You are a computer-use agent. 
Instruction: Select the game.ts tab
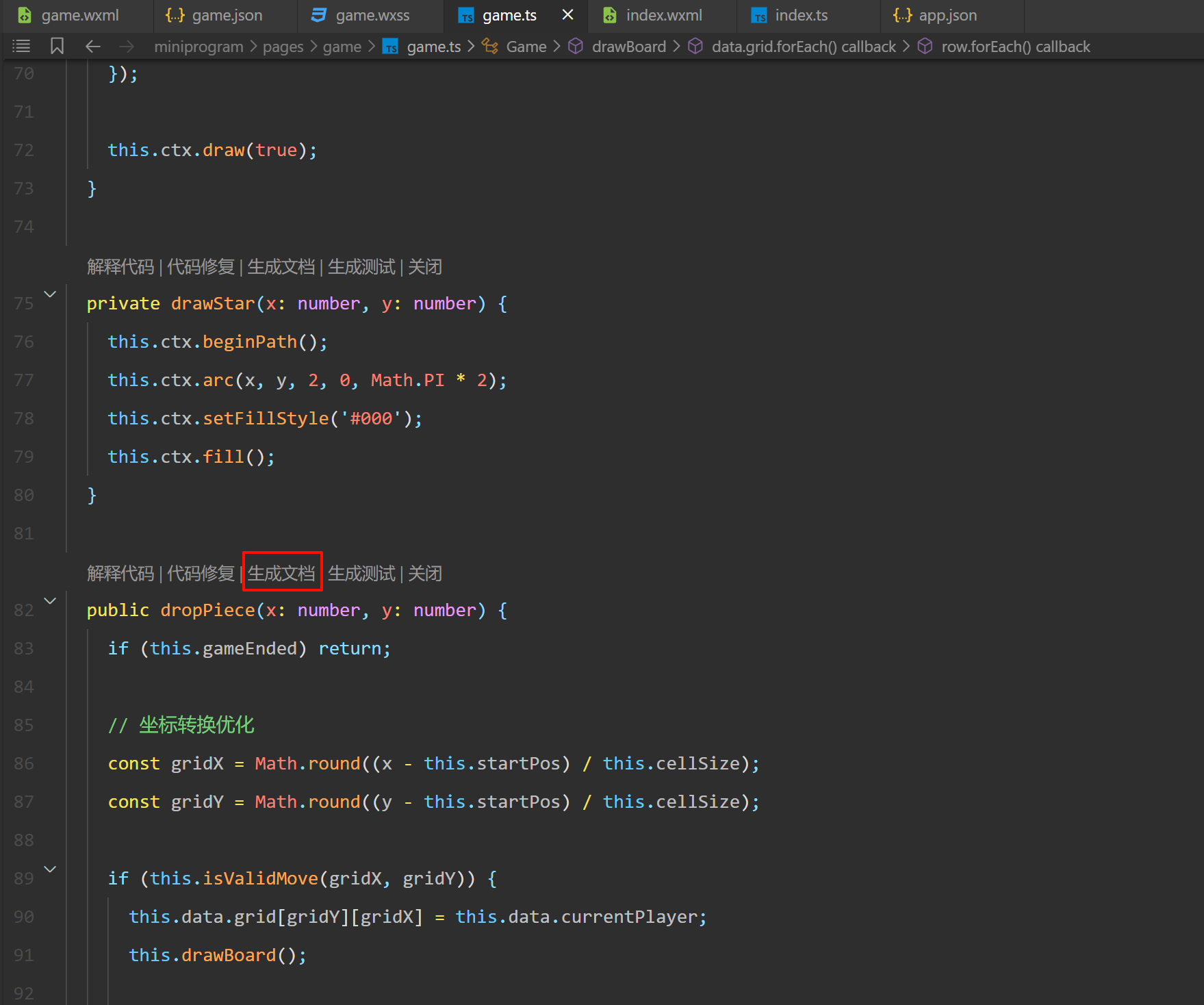[x=509, y=15]
